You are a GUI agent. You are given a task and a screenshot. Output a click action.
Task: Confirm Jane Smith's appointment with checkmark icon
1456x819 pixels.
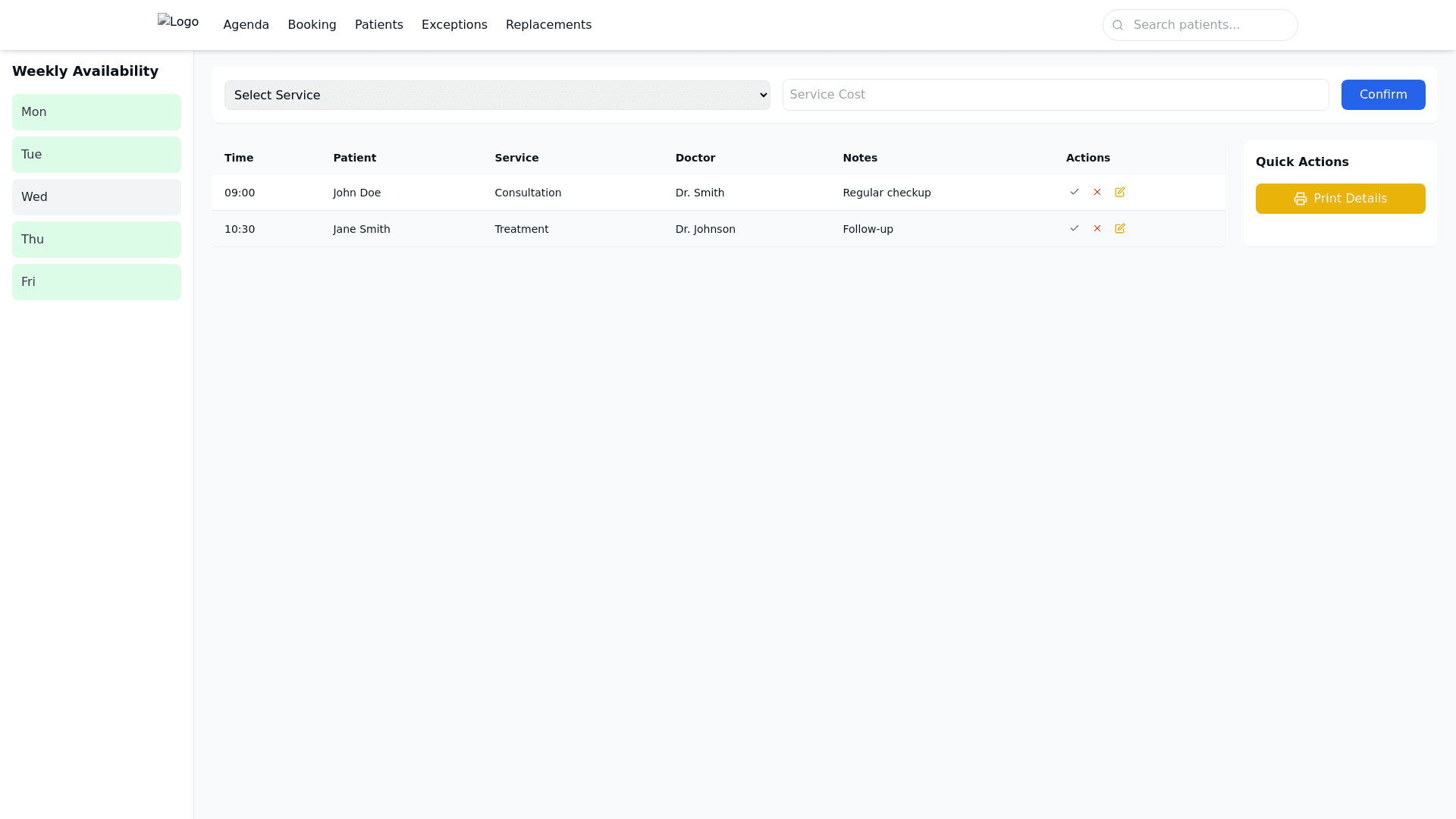1074,228
